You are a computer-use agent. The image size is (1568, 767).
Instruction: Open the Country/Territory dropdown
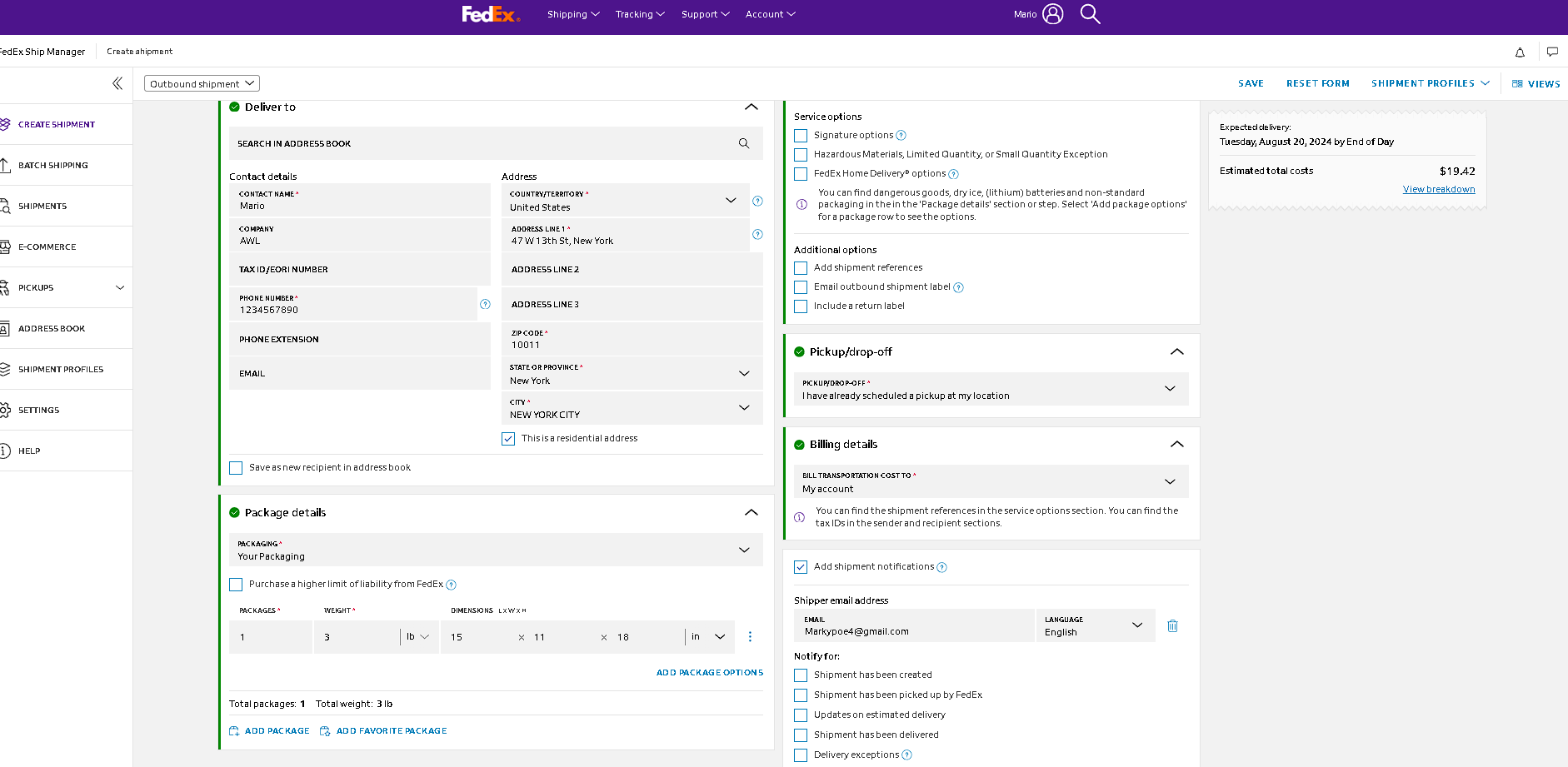tap(626, 200)
